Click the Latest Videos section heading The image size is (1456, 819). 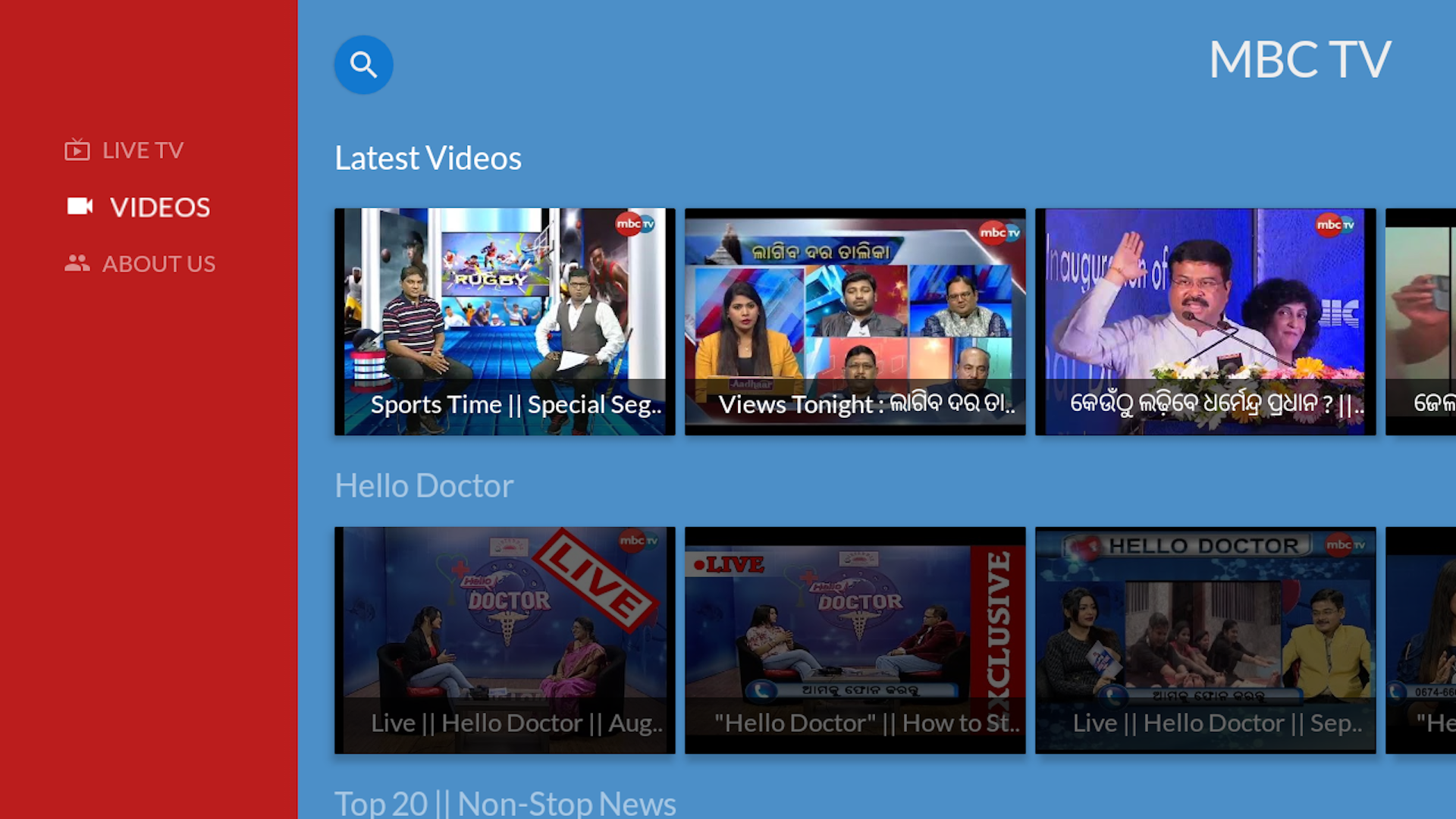point(428,158)
